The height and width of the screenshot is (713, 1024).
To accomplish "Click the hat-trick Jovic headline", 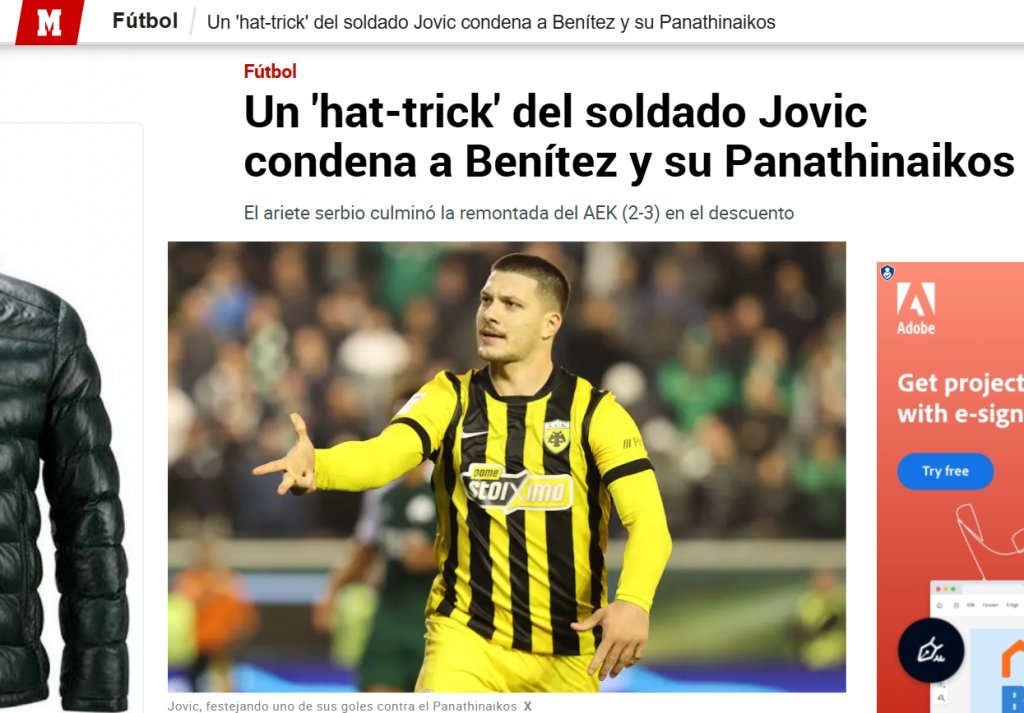I will coord(629,136).
